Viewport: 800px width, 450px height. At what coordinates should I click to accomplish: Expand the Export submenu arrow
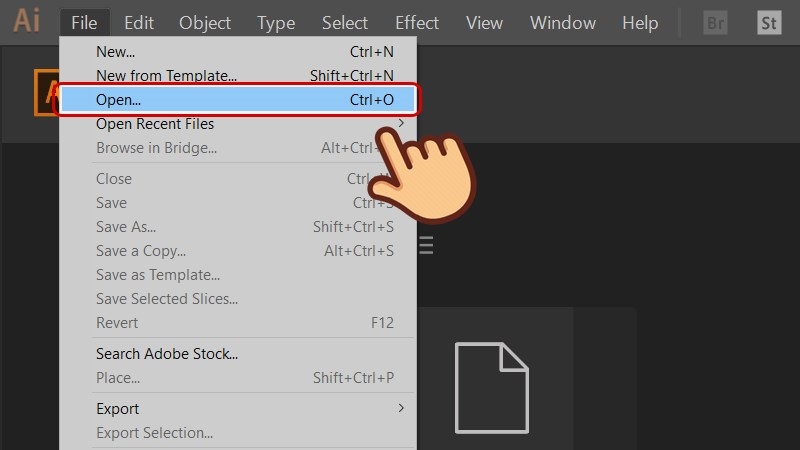point(401,408)
